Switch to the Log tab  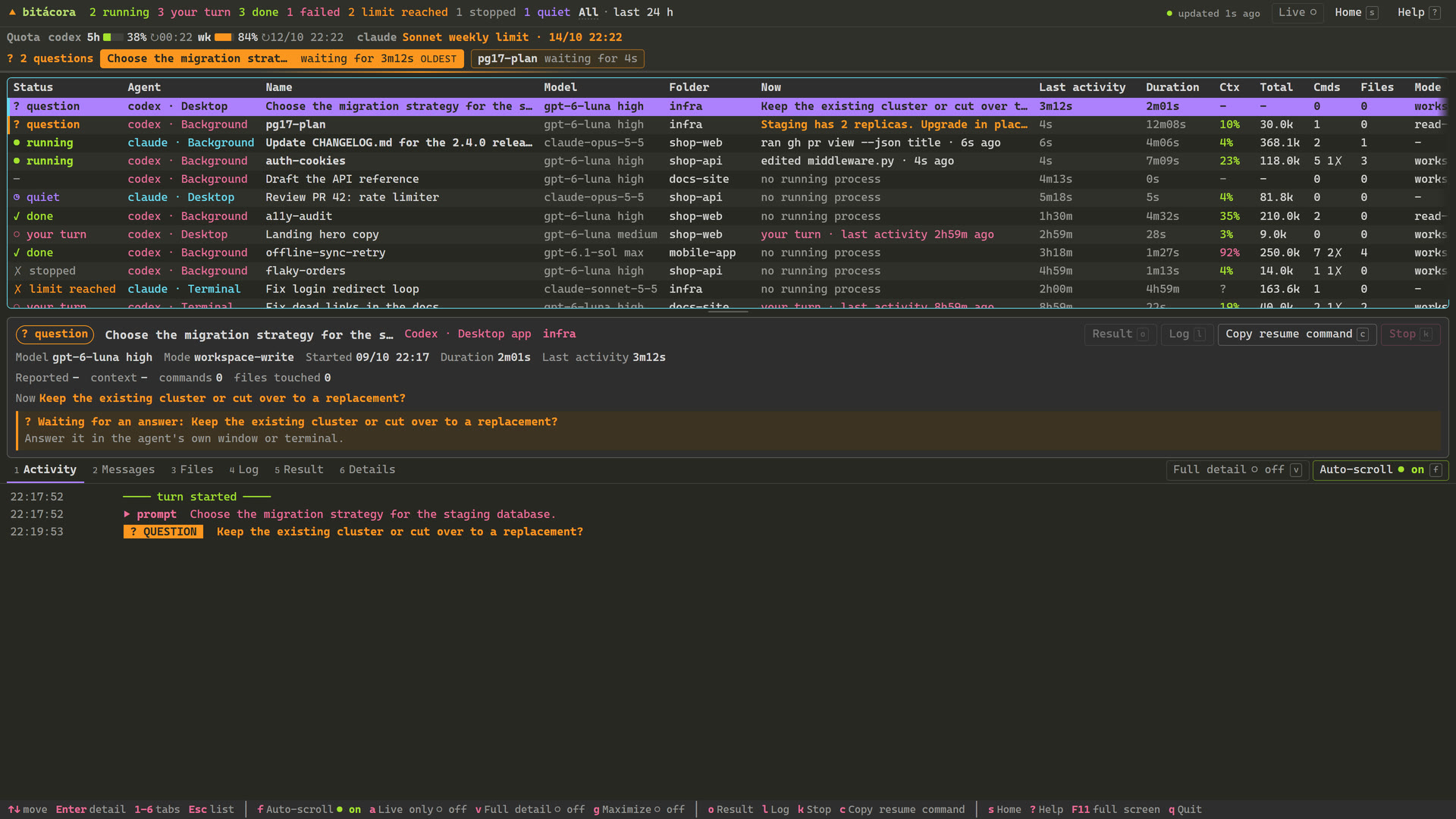(x=244, y=469)
